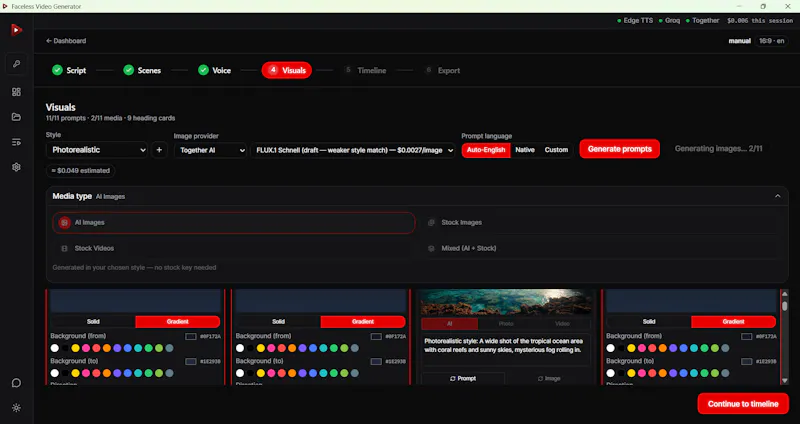Choose Solid in the first heading card
The height and width of the screenshot is (424, 800).
[x=93, y=321]
